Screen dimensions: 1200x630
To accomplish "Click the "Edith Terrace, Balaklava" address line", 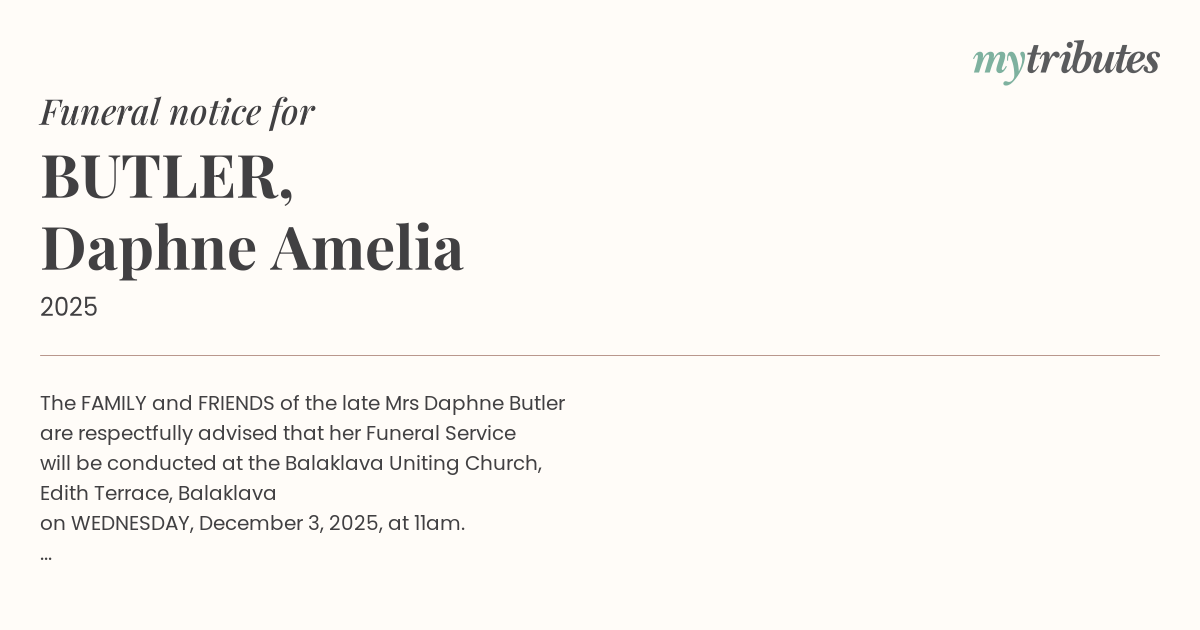I will pos(158,493).
